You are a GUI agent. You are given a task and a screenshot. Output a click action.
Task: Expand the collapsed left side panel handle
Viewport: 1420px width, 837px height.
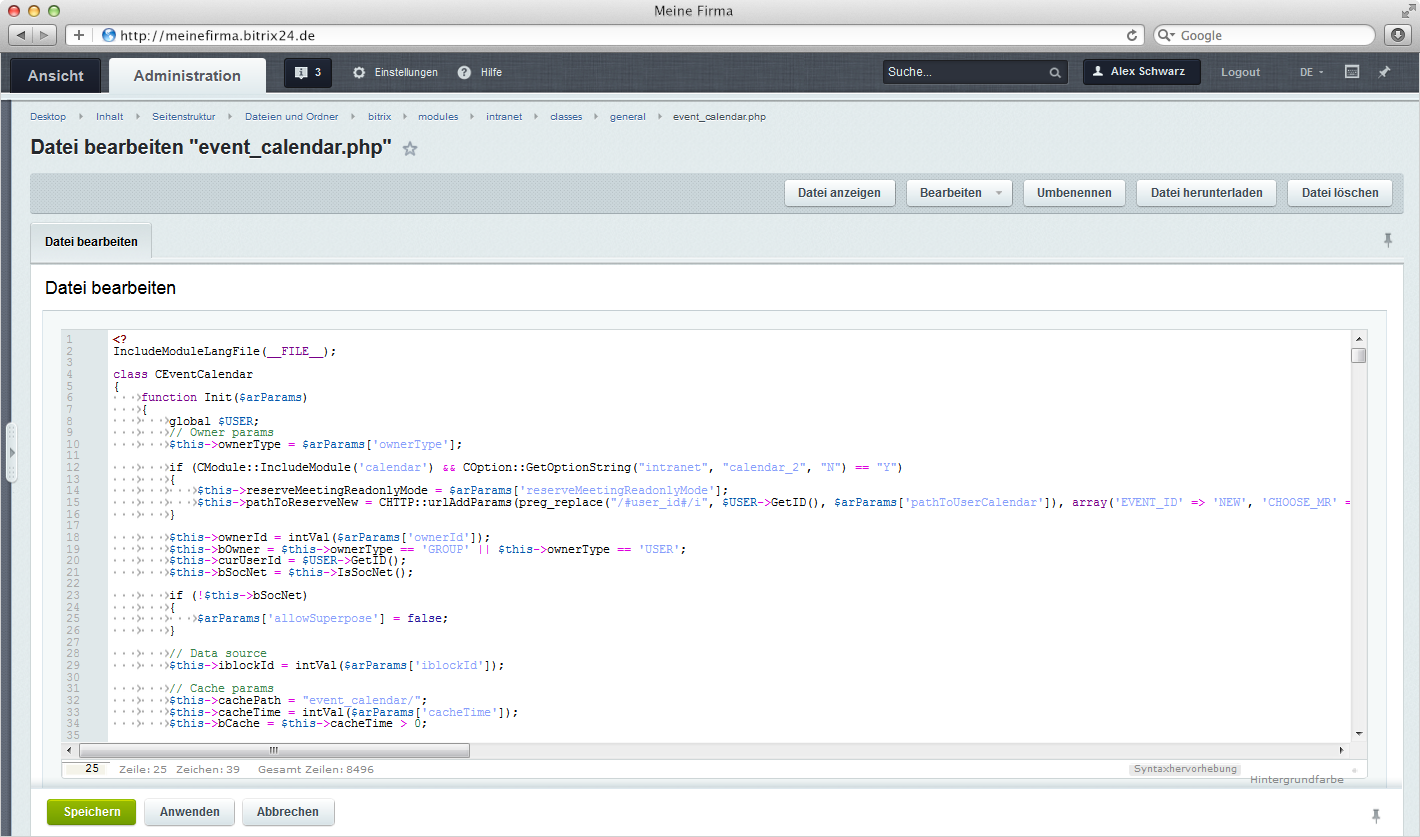click(11, 453)
